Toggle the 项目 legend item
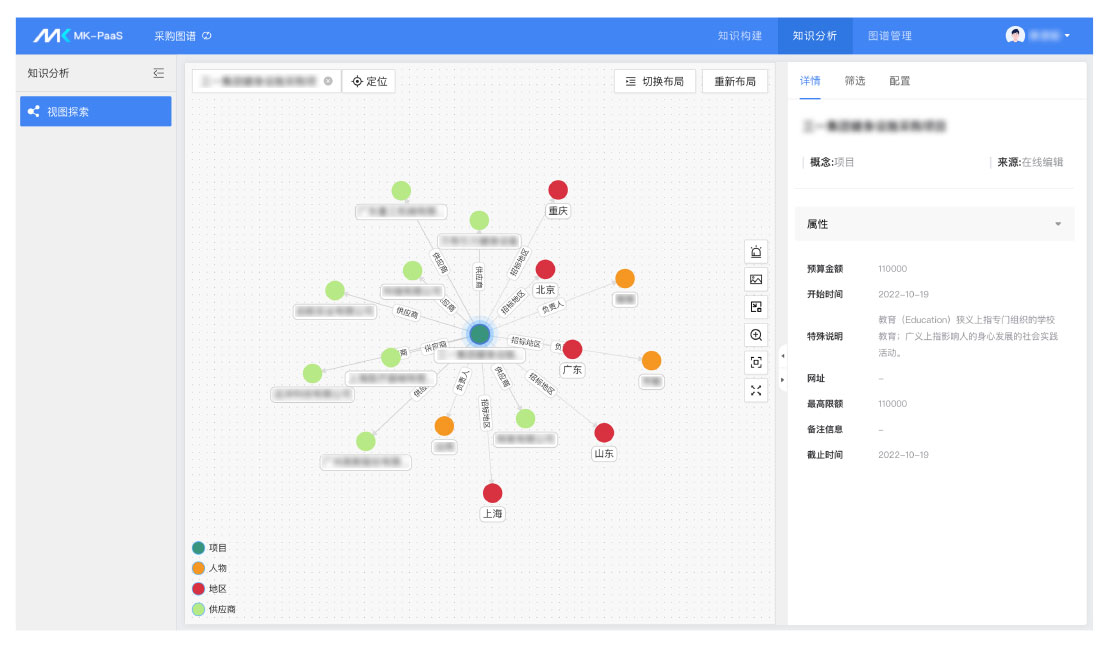Screen dimensions: 1110x649 click(x=199, y=548)
